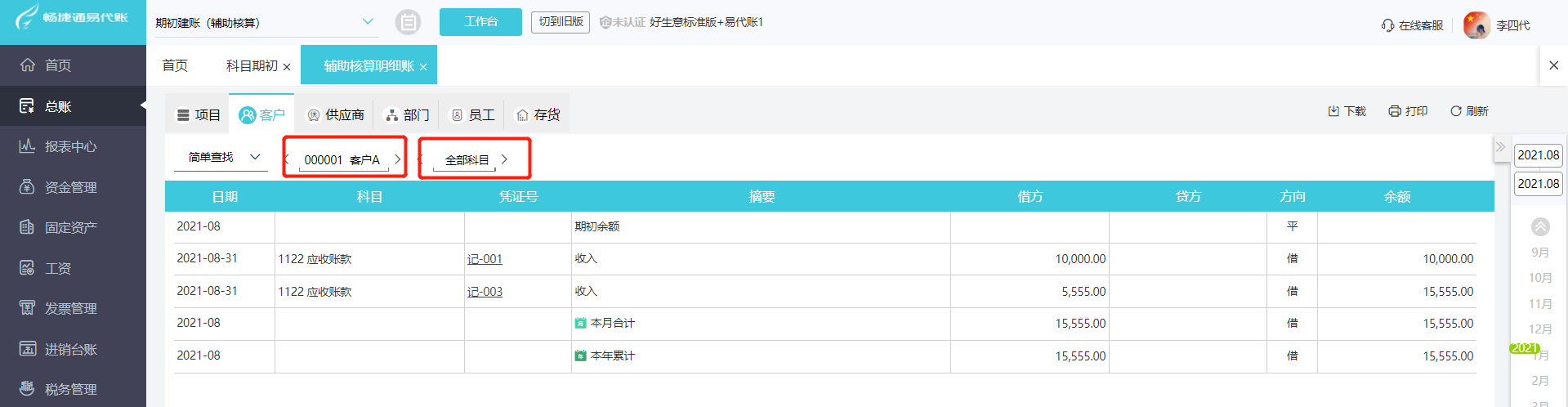
Task: Click the download icon
Action: pyautogui.click(x=1333, y=111)
